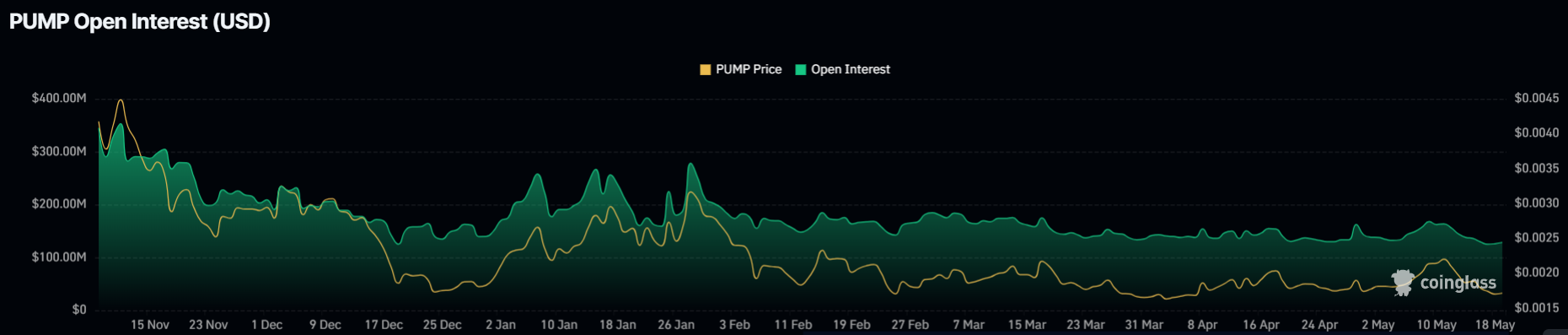Click the 18 May date label
Viewport: 1568px width, 335px height.
pyautogui.click(x=1495, y=325)
